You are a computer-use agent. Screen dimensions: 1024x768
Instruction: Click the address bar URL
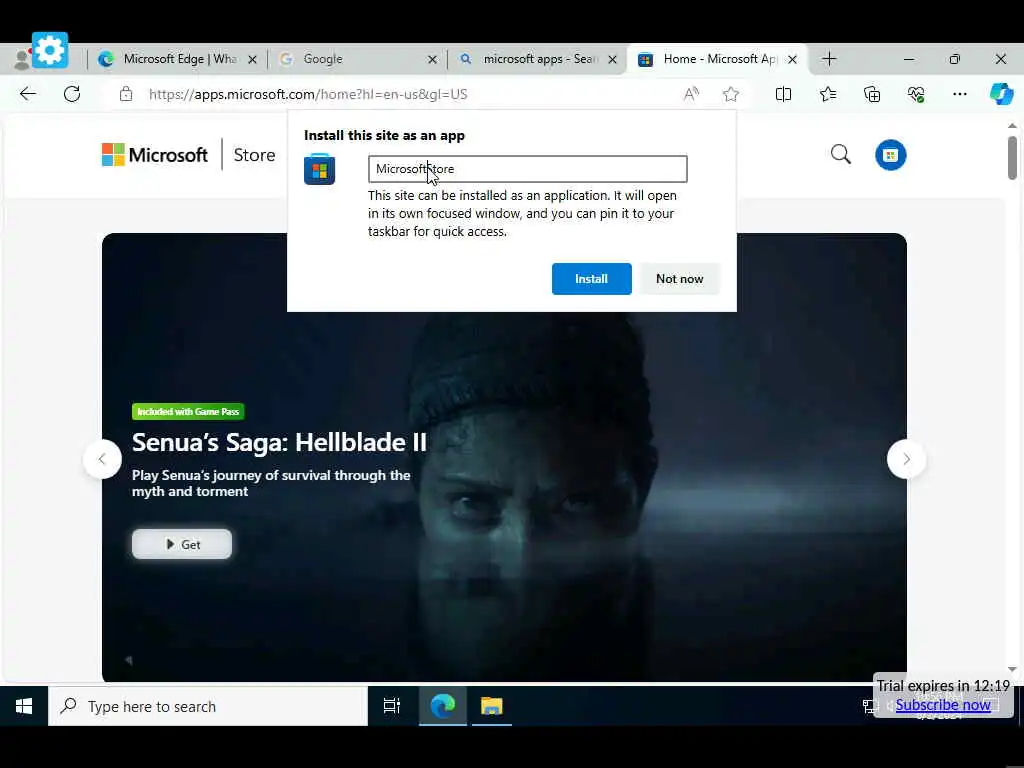click(x=308, y=94)
